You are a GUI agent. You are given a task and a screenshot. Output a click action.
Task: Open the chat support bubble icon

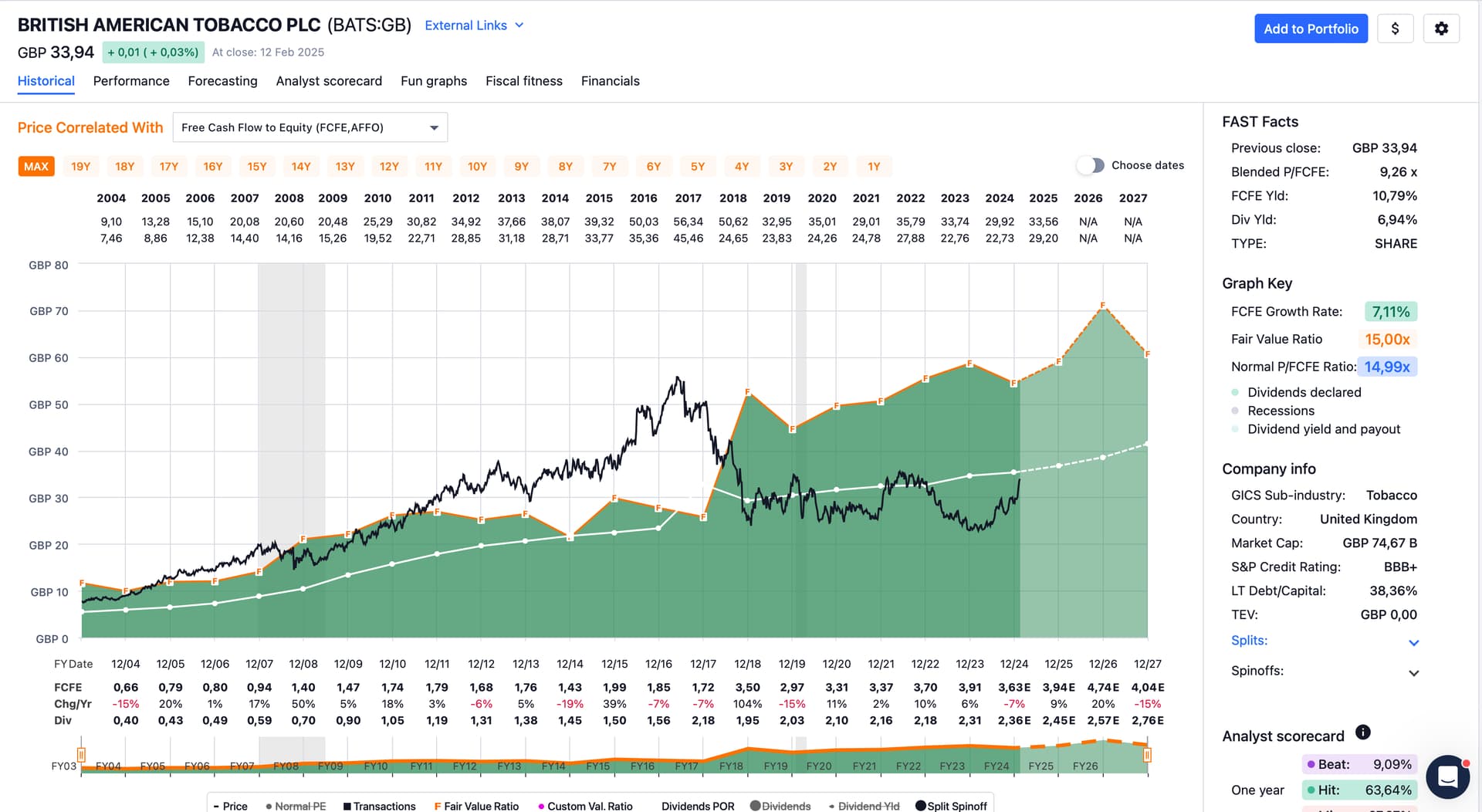tap(1447, 776)
